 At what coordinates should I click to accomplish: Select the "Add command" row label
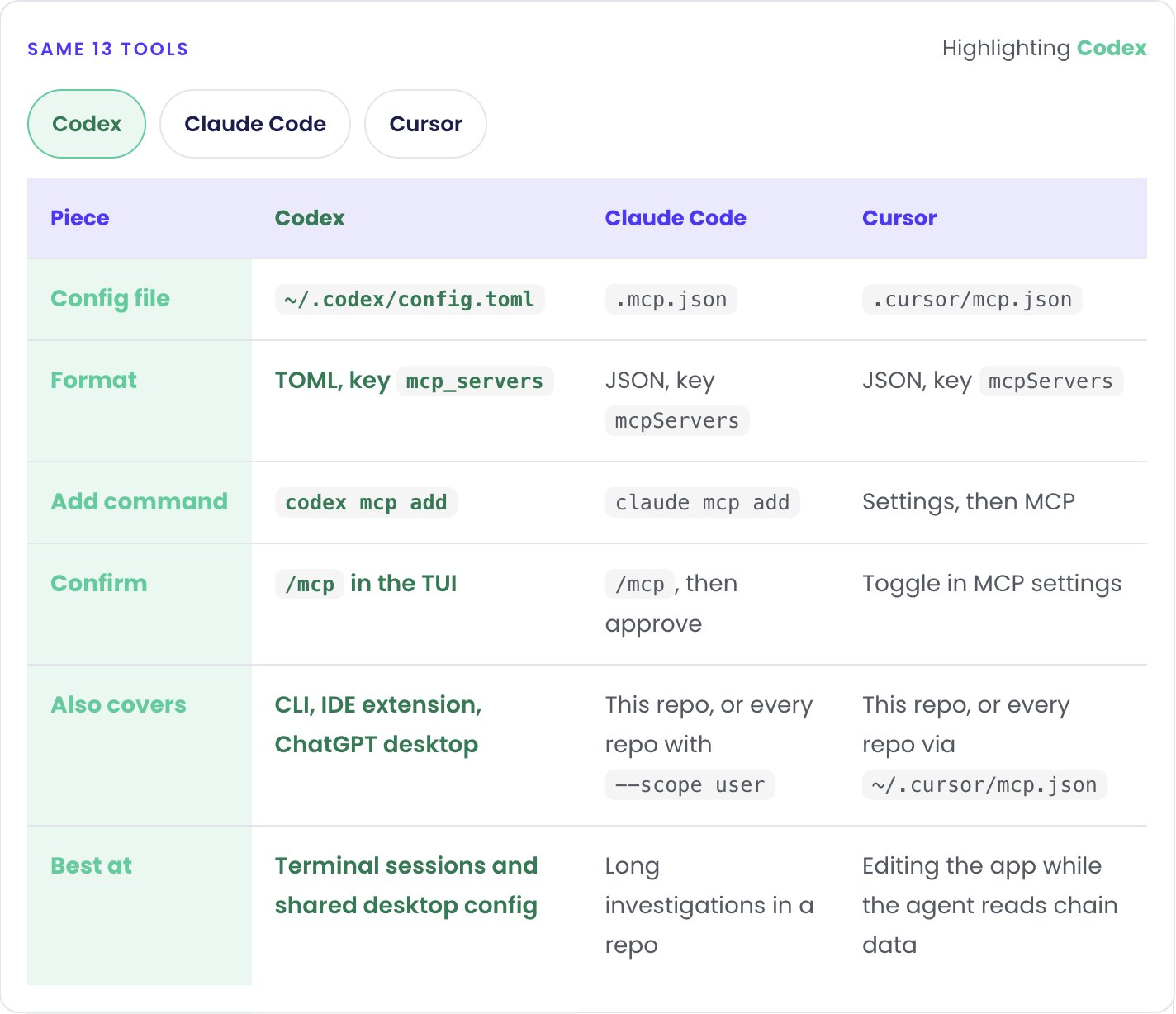point(140,502)
